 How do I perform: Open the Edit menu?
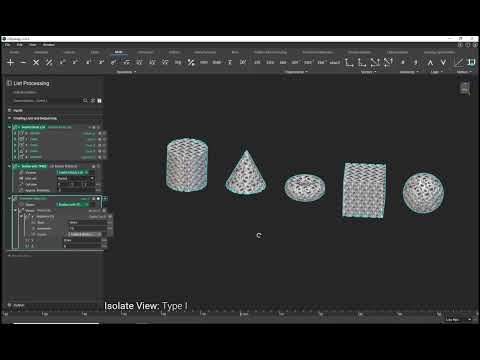coord(19,45)
